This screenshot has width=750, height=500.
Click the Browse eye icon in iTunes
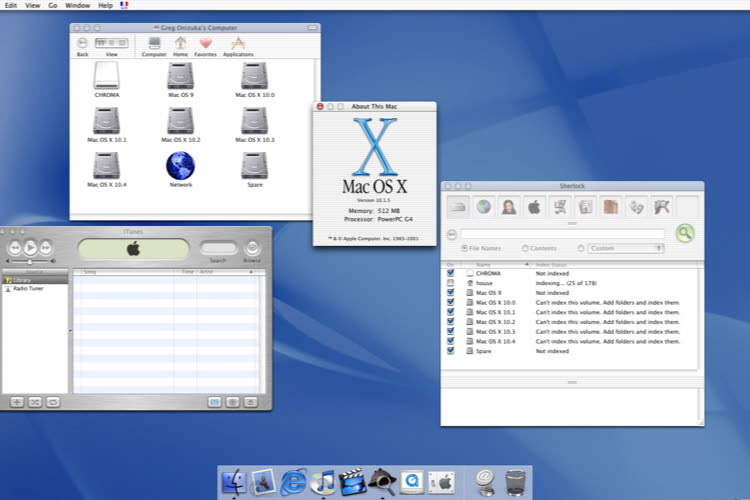click(x=253, y=248)
